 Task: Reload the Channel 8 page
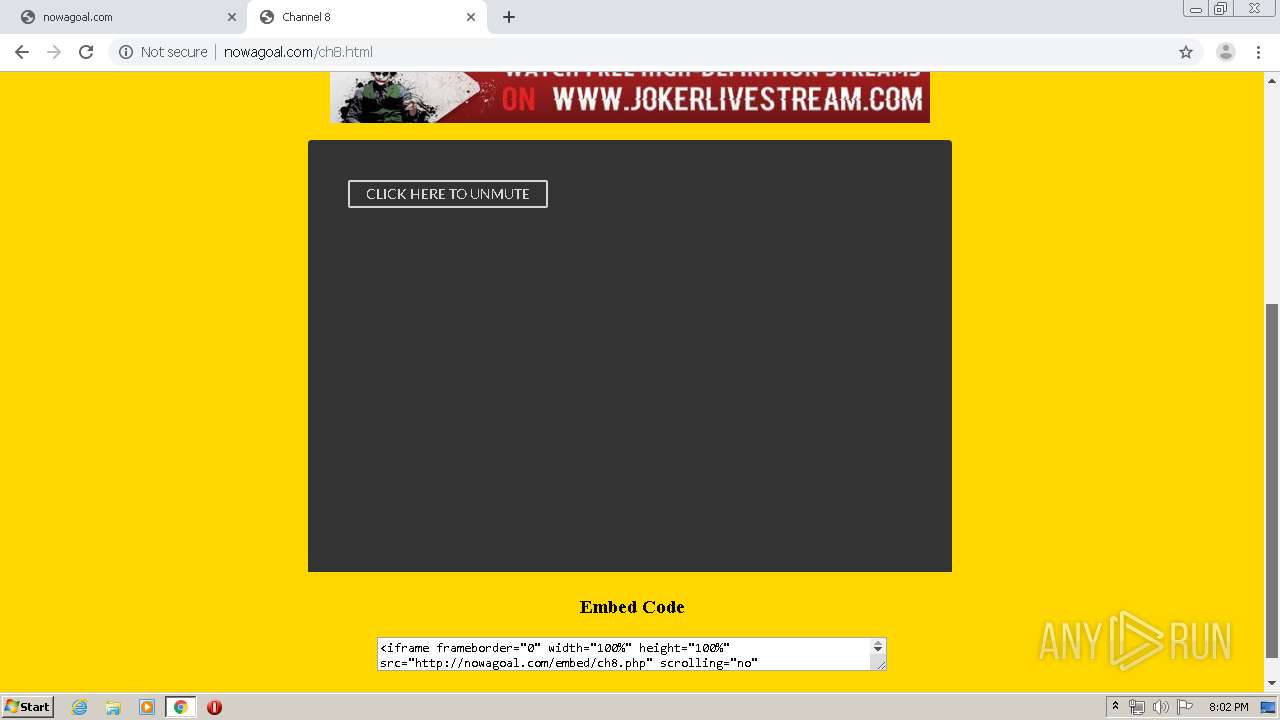86,52
